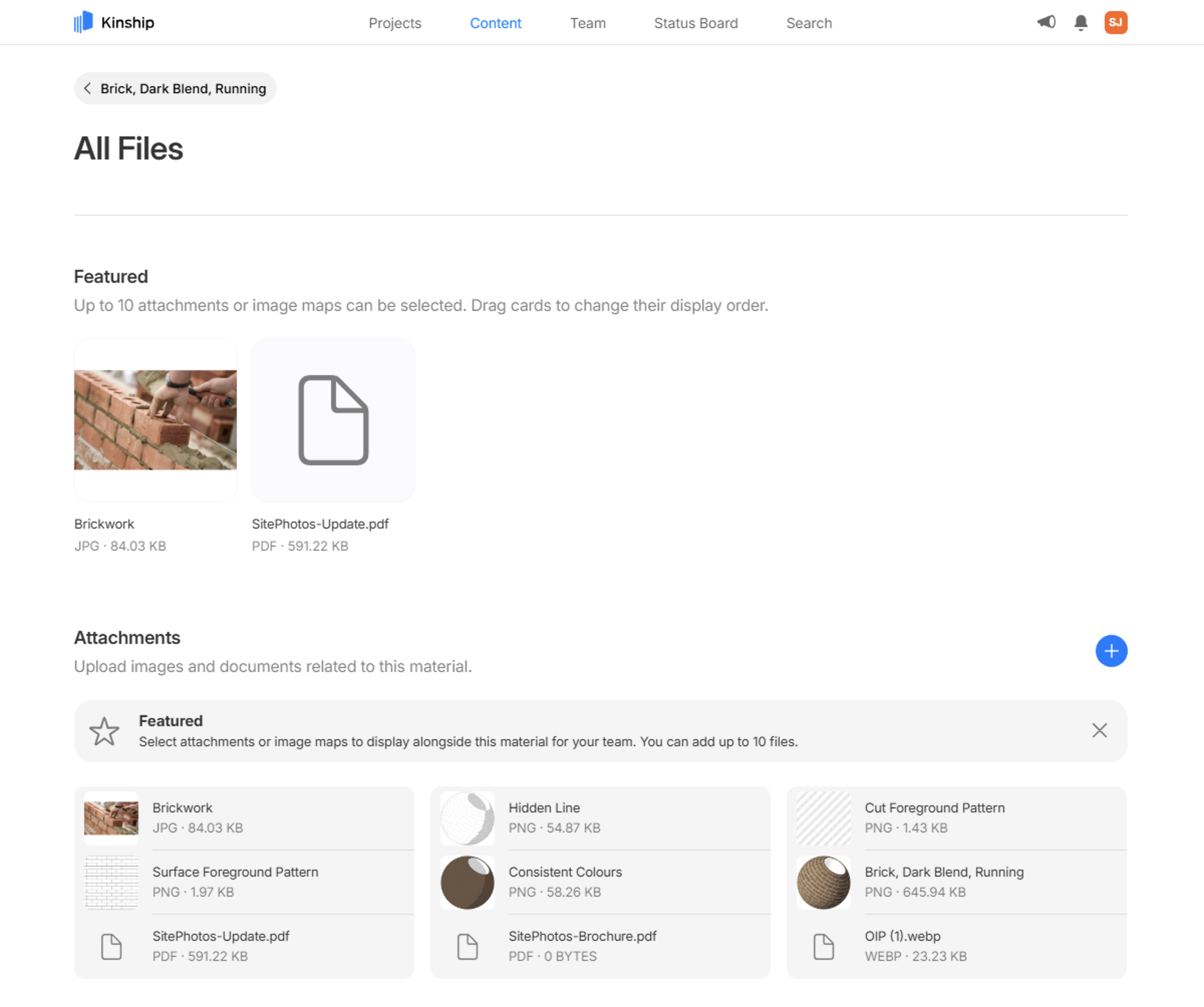Screen dimensions: 1204x1007
Task: Click the SitePhotos-Update.pdf document icon in attachments
Action: 111,946
